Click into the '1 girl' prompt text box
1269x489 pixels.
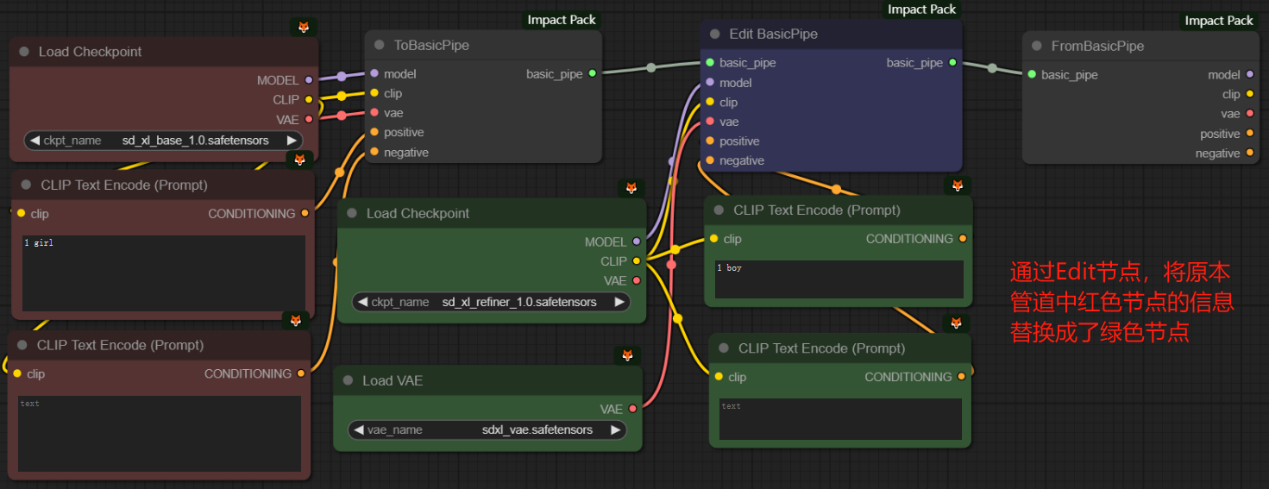pos(163,273)
